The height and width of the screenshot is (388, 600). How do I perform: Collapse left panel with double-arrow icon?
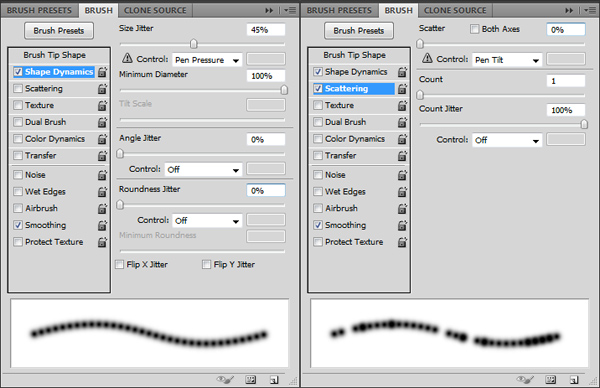[x=269, y=10]
